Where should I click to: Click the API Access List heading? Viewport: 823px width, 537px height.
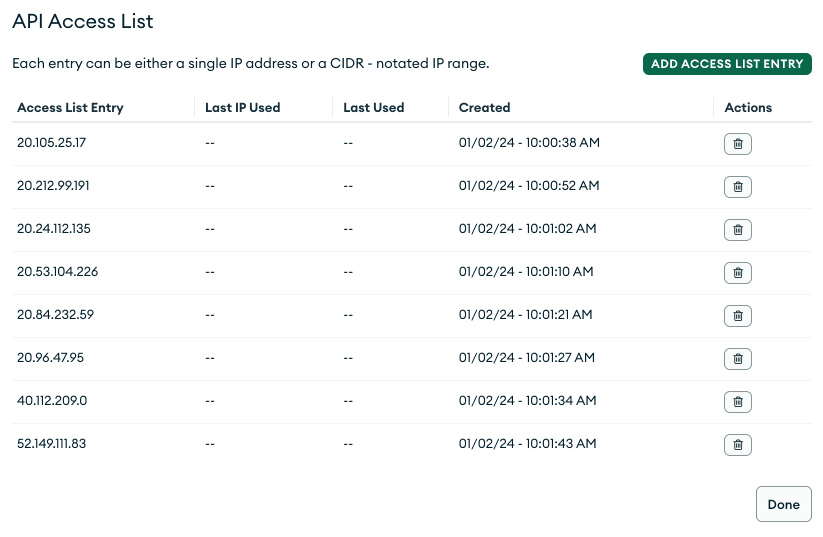[83, 21]
